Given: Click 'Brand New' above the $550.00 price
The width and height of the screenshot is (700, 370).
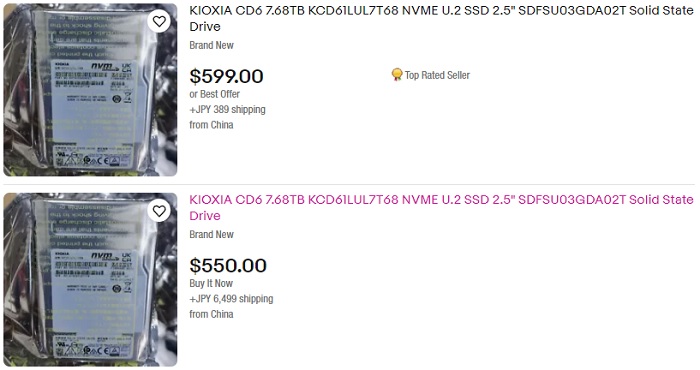Looking at the screenshot, I should [x=211, y=234].
